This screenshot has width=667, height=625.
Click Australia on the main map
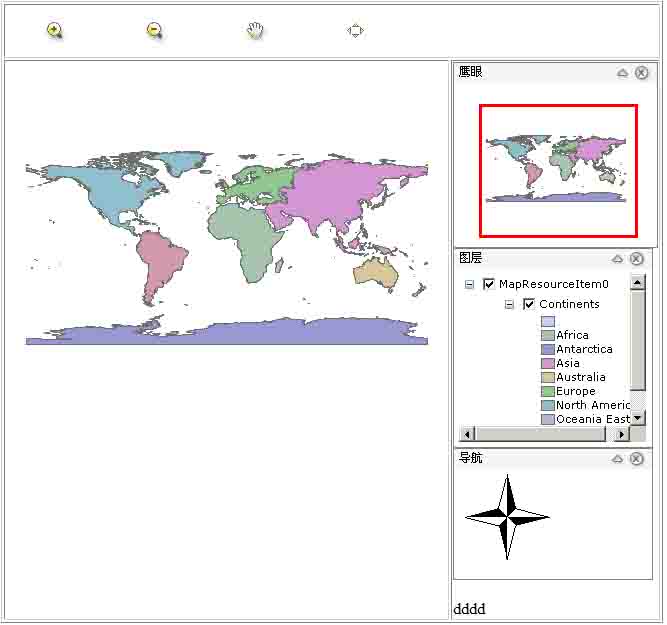pos(376,274)
